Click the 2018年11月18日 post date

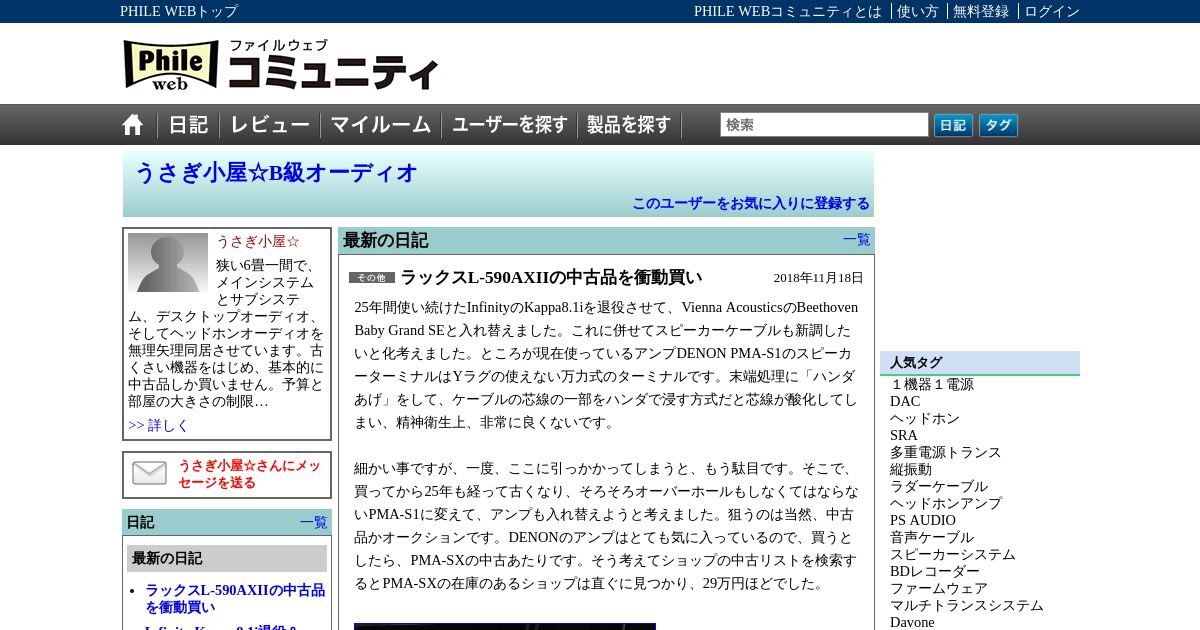tap(818, 278)
